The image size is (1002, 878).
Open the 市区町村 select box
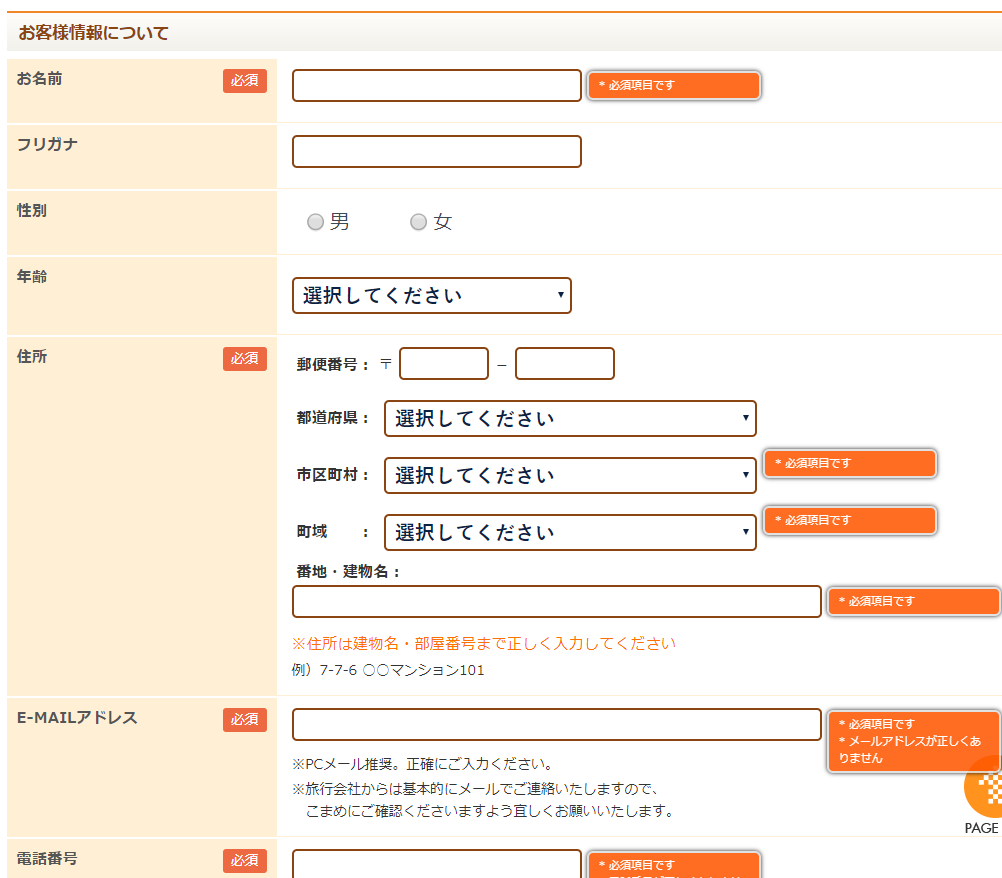click(570, 476)
